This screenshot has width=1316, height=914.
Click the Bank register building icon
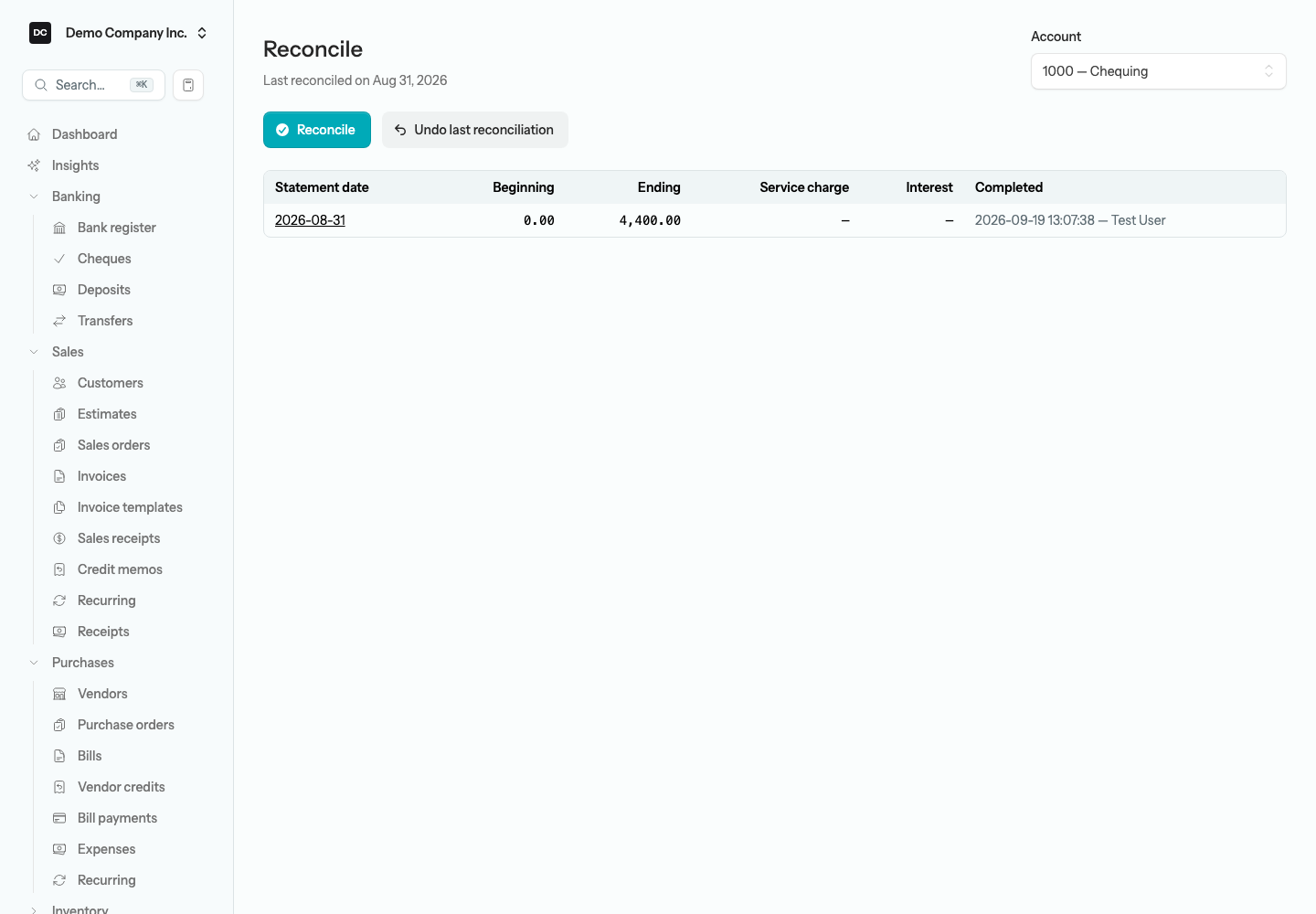59,228
